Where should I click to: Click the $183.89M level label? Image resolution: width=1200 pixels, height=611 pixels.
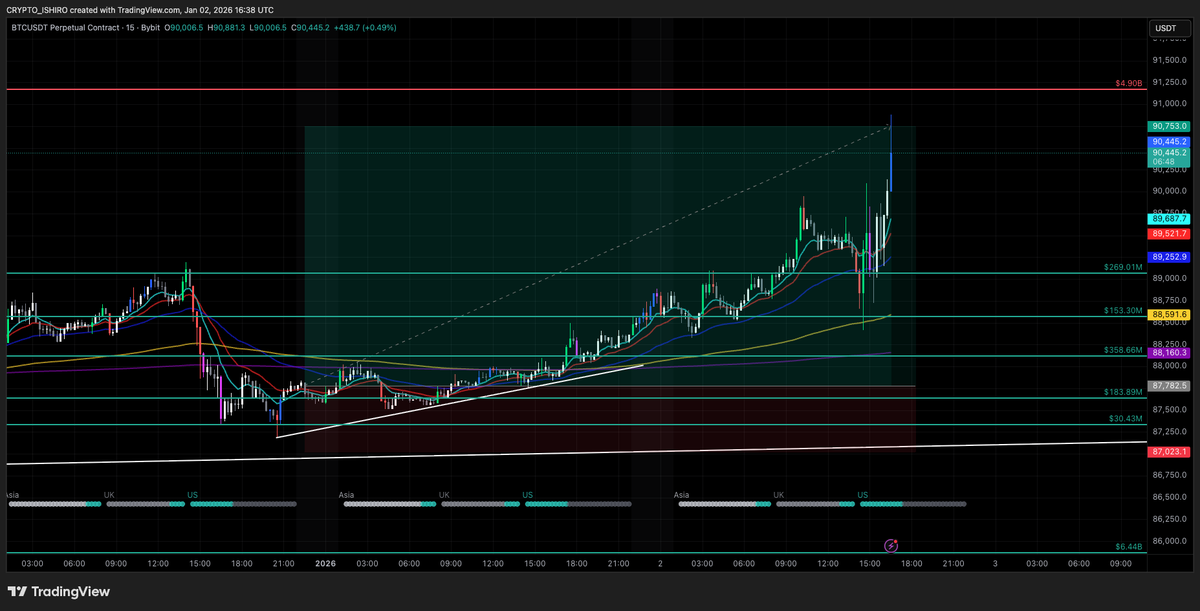[1123, 393]
